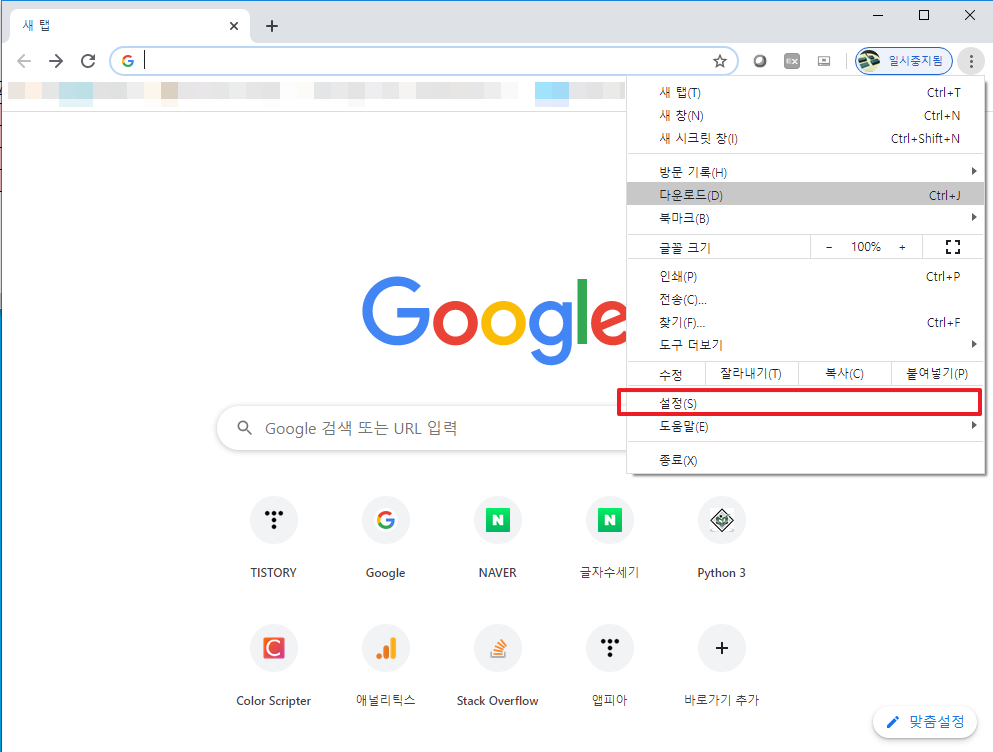Click the three-dot Chrome menu icon
The height and width of the screenshot is (752, 993).
[x=971, y=61]
